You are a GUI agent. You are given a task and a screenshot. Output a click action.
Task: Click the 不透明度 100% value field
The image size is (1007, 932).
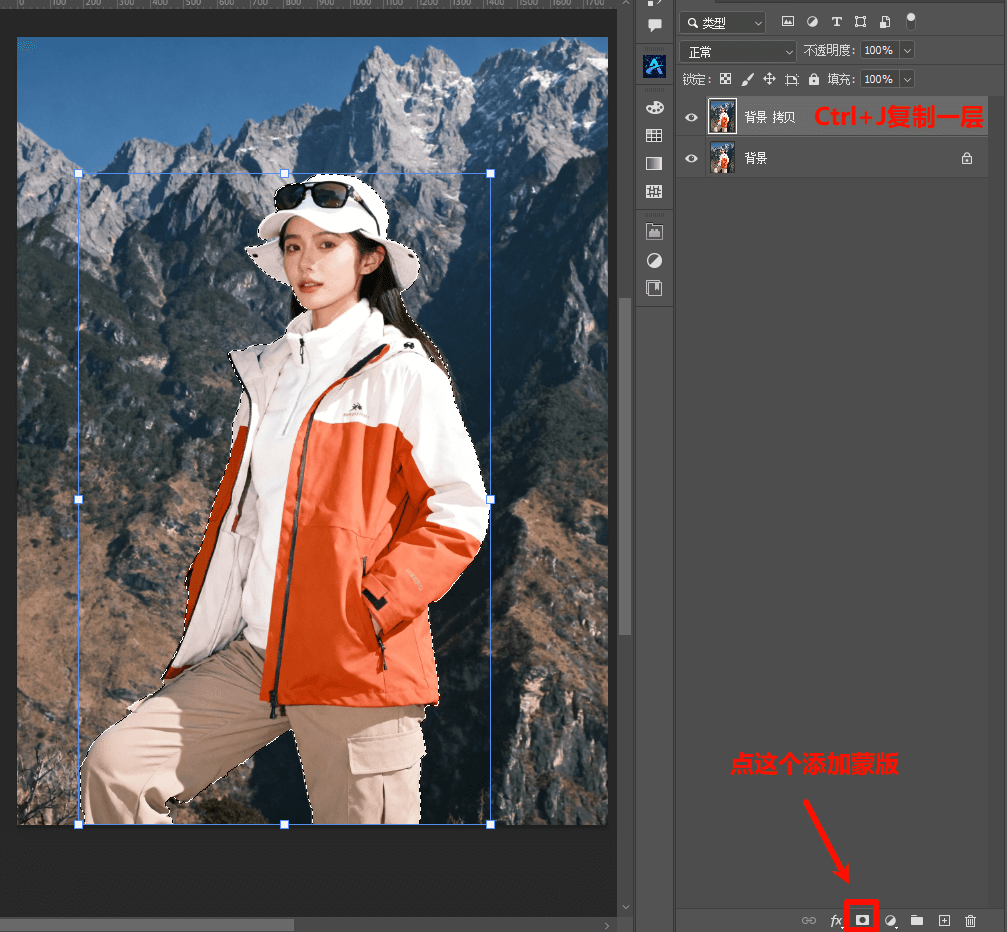coord(878,50)
